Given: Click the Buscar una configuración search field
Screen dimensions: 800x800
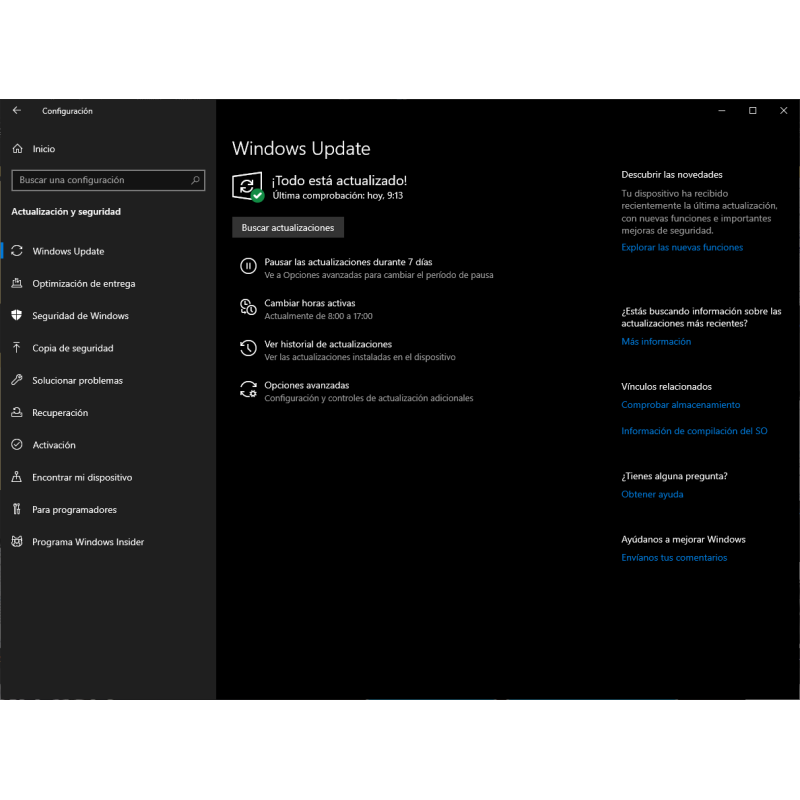Looking at the screenshot, I should click(x=108, y=180).
